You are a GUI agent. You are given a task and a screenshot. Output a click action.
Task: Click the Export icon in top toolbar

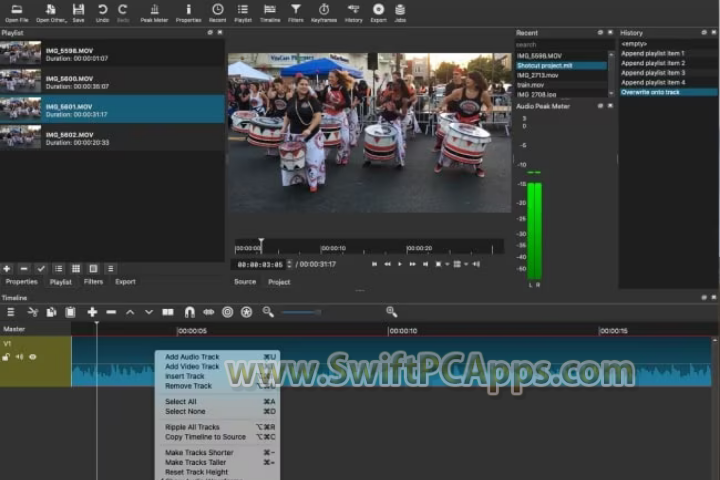(378, 13)
